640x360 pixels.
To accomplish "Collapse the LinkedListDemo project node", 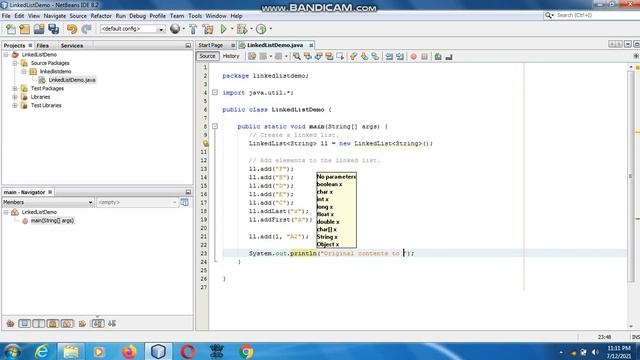I will click(x=6, y=55).
